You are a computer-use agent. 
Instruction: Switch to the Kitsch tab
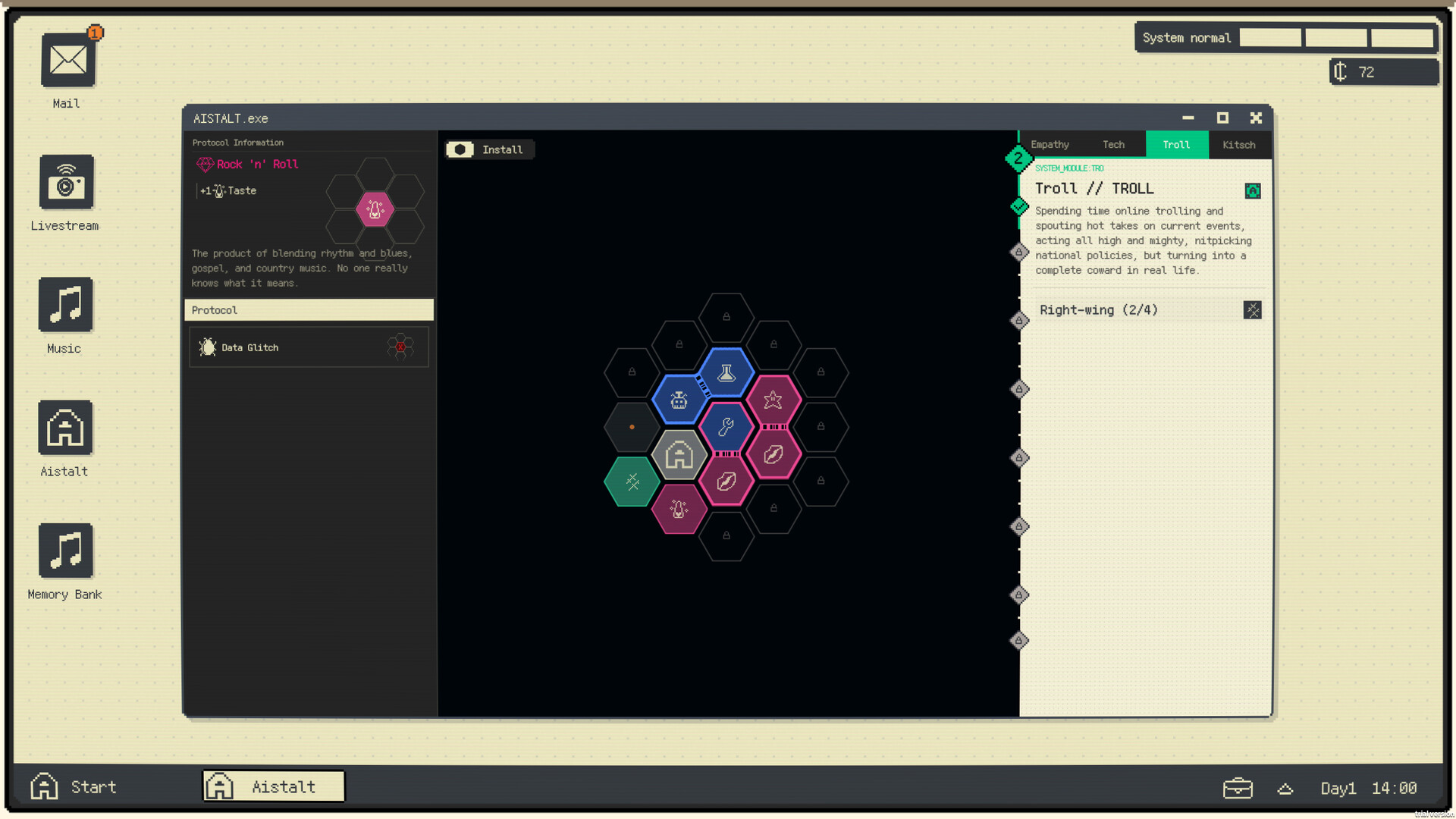[1238, 145]
